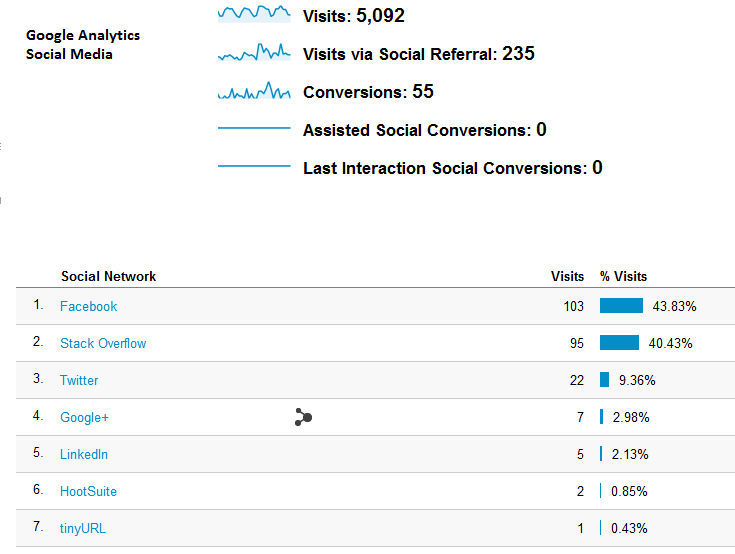Click the LinkedIn visits value 5

(x=580, y=454)
